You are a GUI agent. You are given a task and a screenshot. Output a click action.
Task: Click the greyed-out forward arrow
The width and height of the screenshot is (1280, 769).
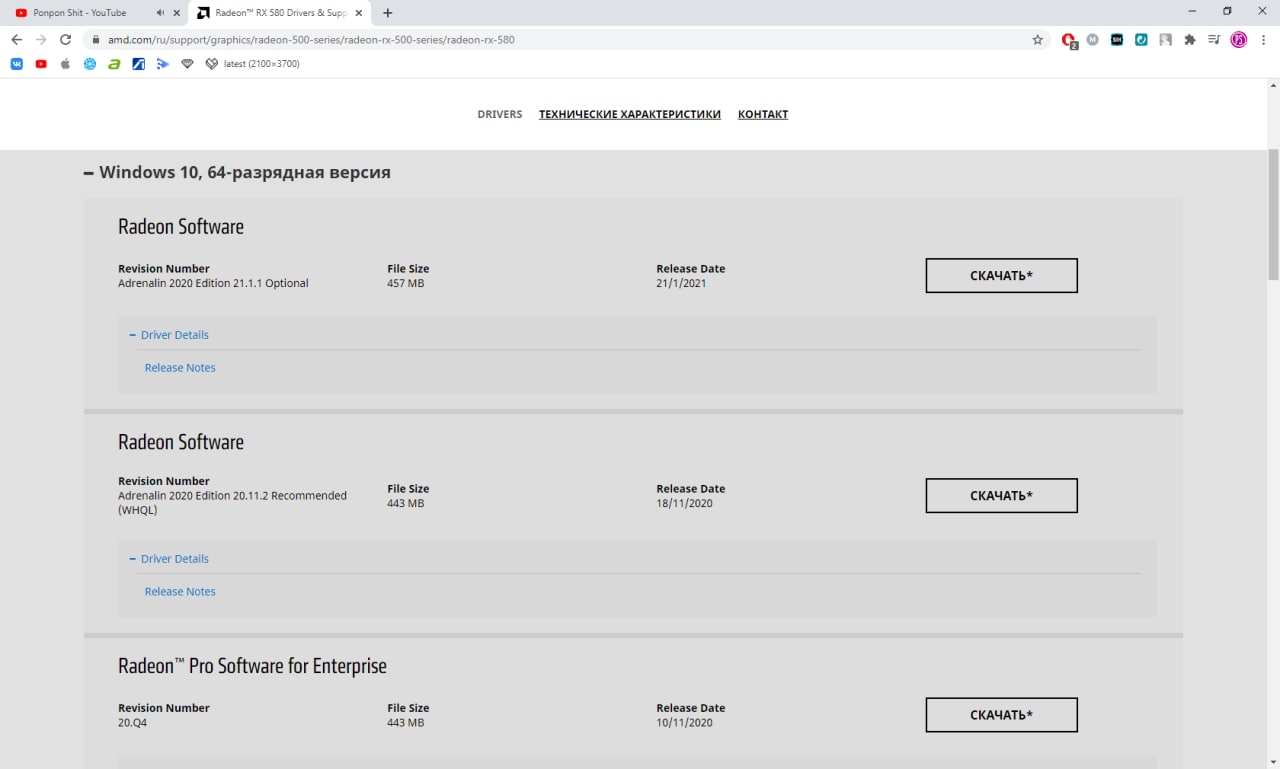(x=41, y=40)
